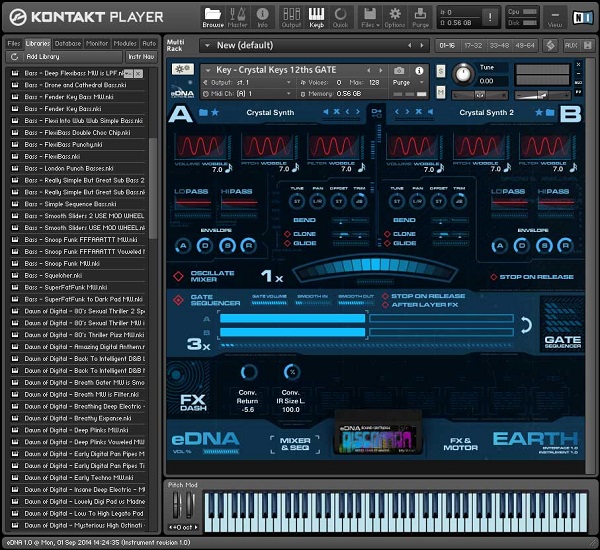The image size is (600, 550).
Task: Click layer A X clear icon
Action: click(337, 111)
